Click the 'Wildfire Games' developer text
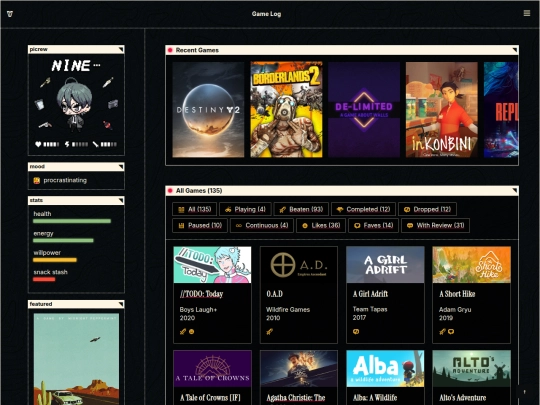This screenshot has height=405, width=540. pyautogui.click(x=288, y=310)
